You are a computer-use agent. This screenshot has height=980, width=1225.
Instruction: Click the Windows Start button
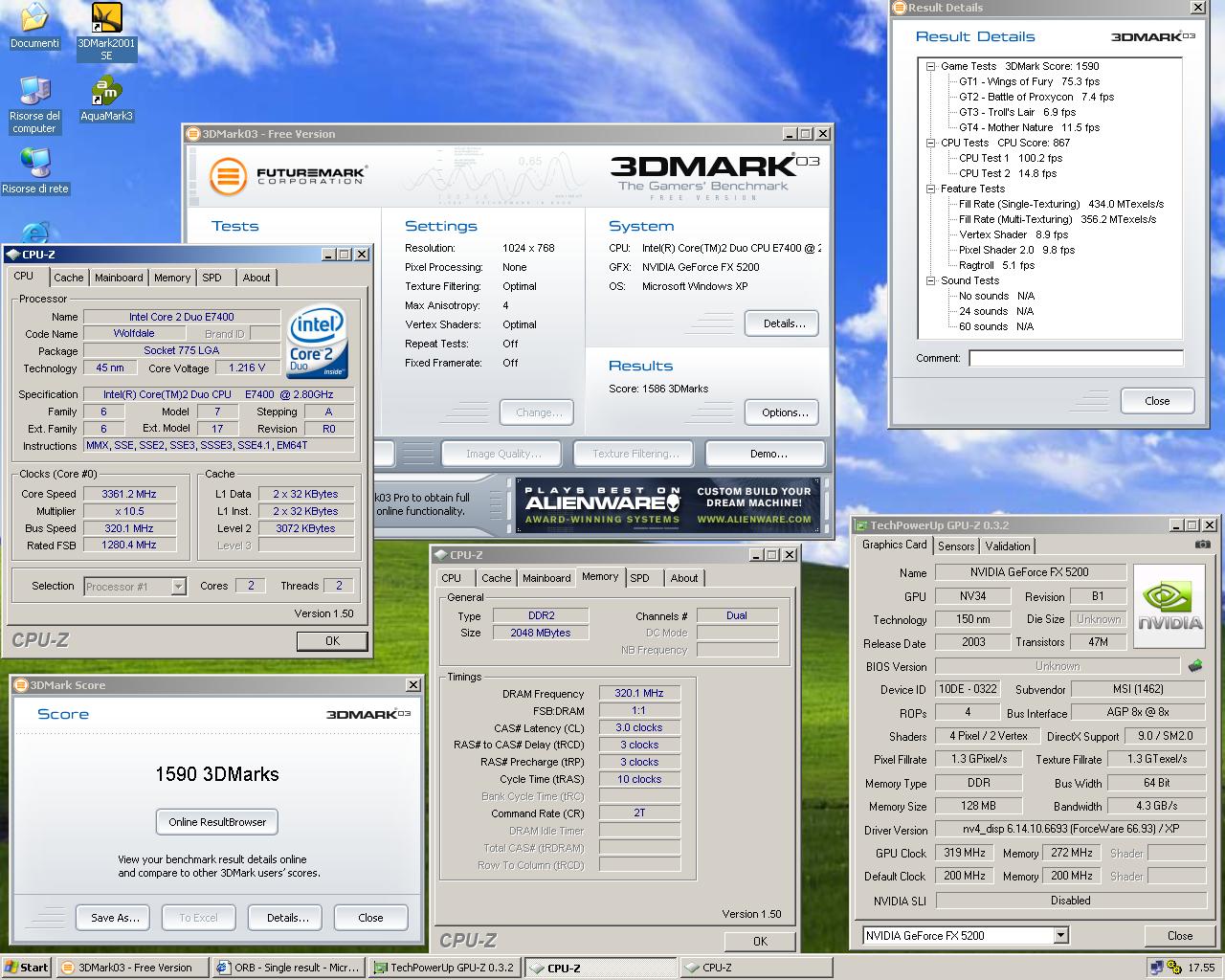pyautogui.click(x=27, y=968)
